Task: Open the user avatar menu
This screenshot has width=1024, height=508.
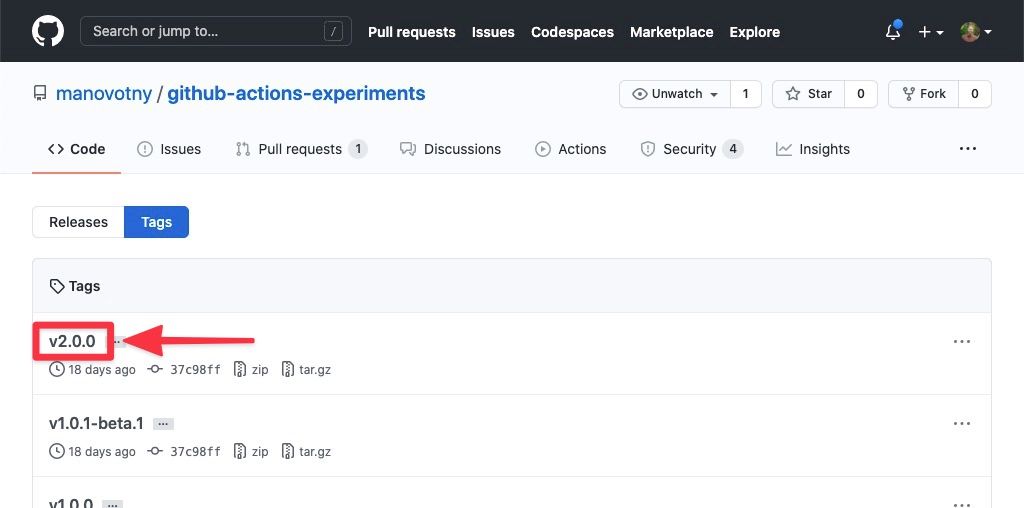Action: tap(975, 32)
